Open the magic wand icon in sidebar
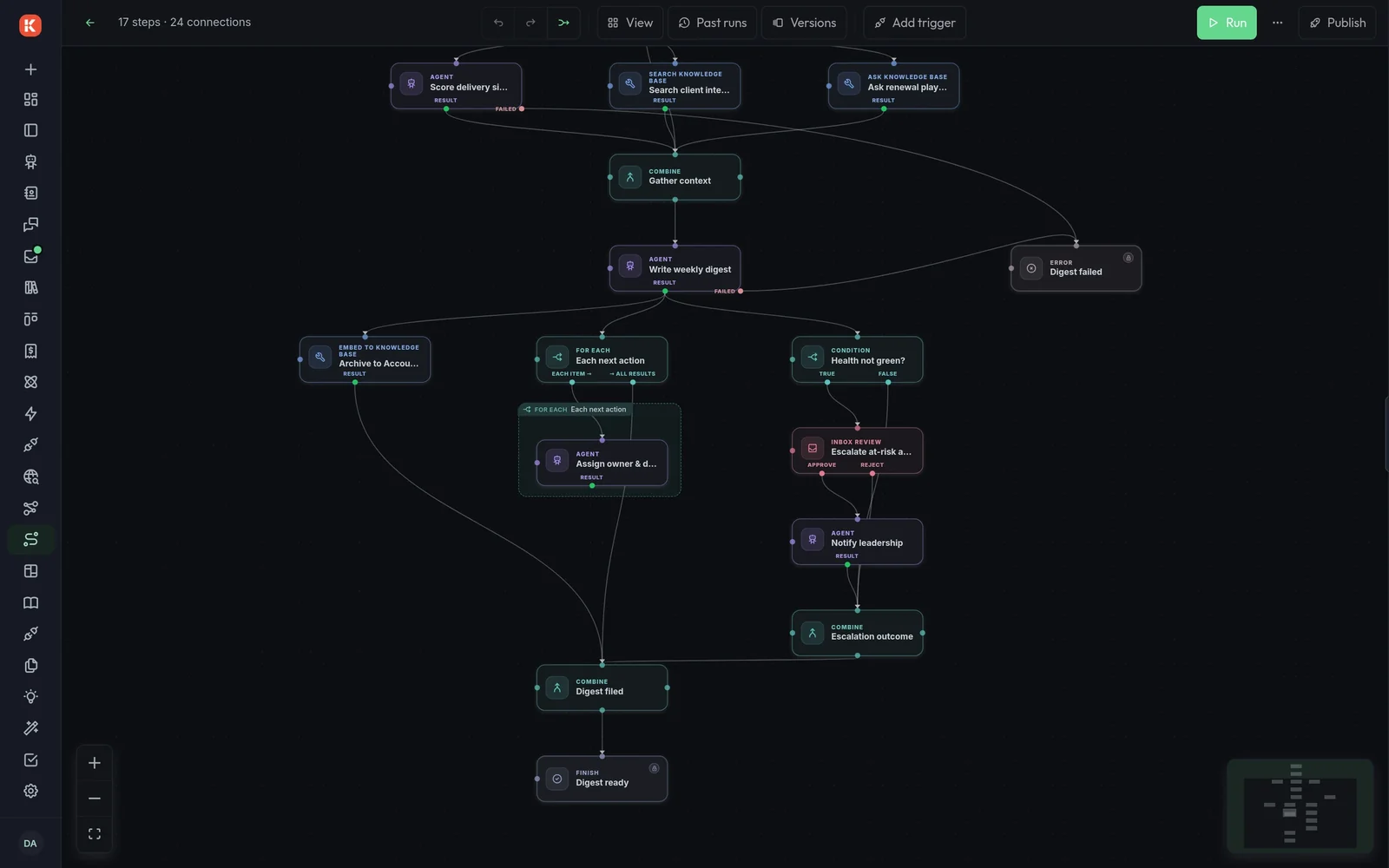Screen dimensions: 1389x868 tap(30, 728)
